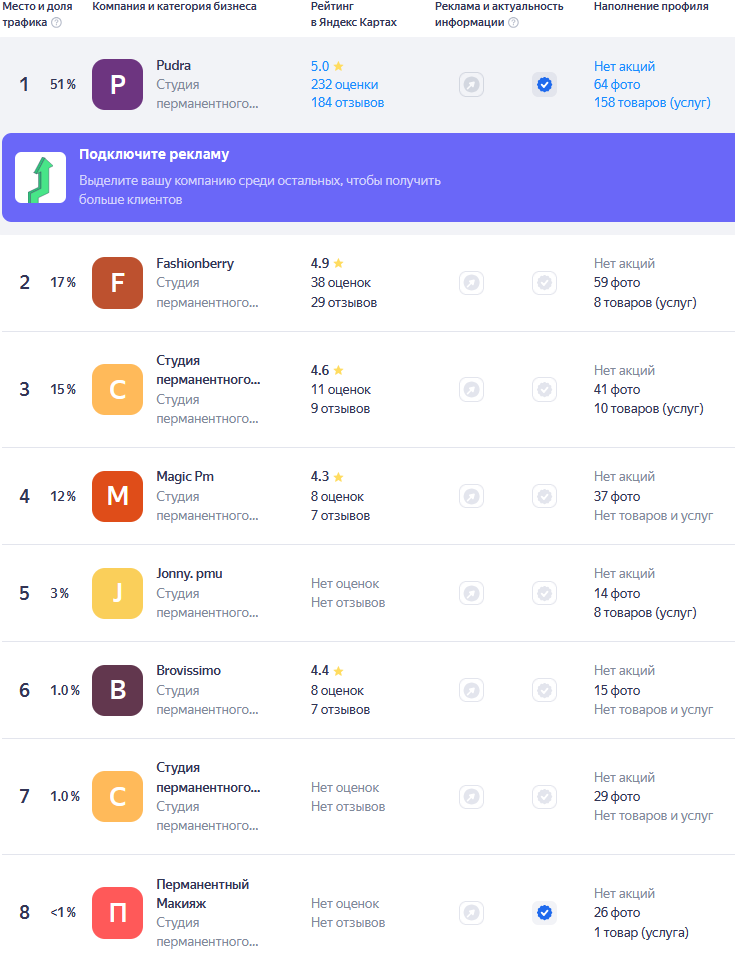This screenshot has height=965, width=735.
Task: Click the advertising icon in Fashionberry row
Action: 472,282
